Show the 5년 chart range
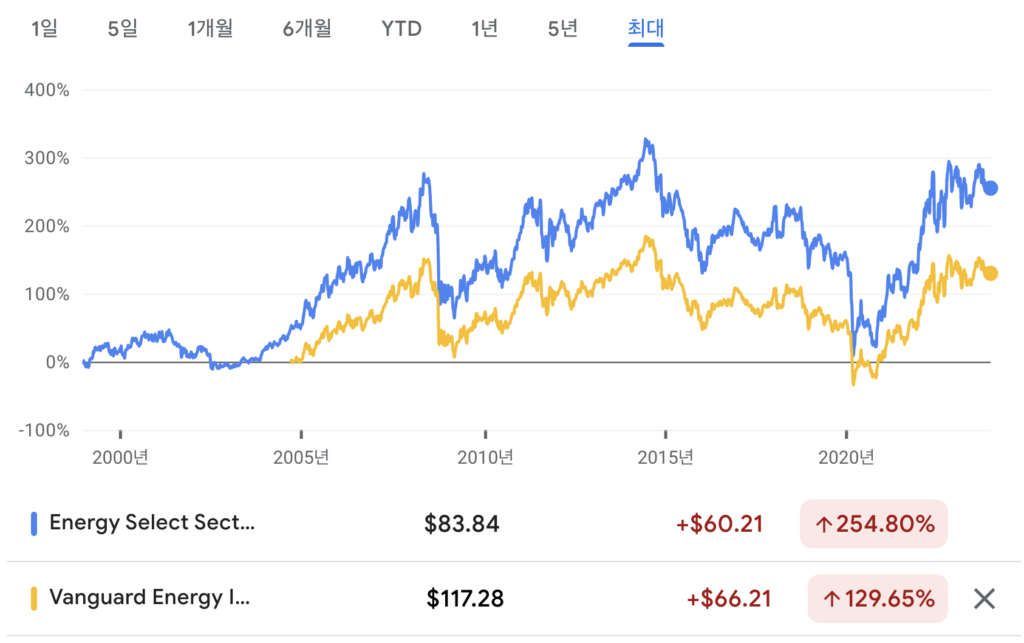This screenshot has height=643, width=1024. coord(562,28)
